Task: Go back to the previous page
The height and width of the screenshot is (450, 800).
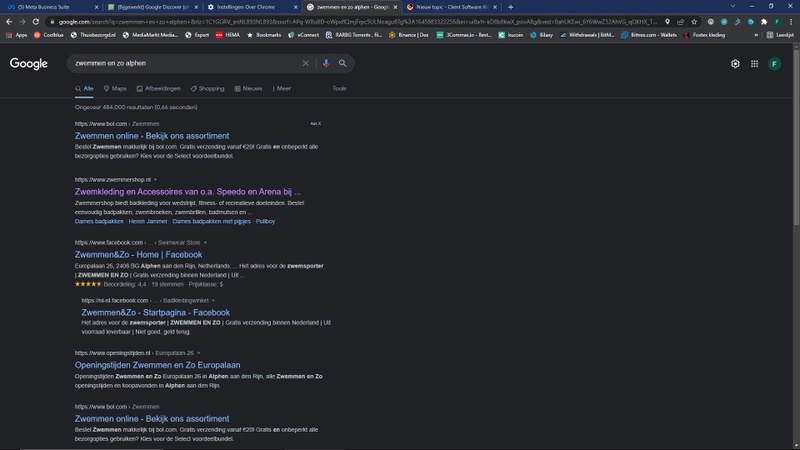Action: (x=9, y=22)
